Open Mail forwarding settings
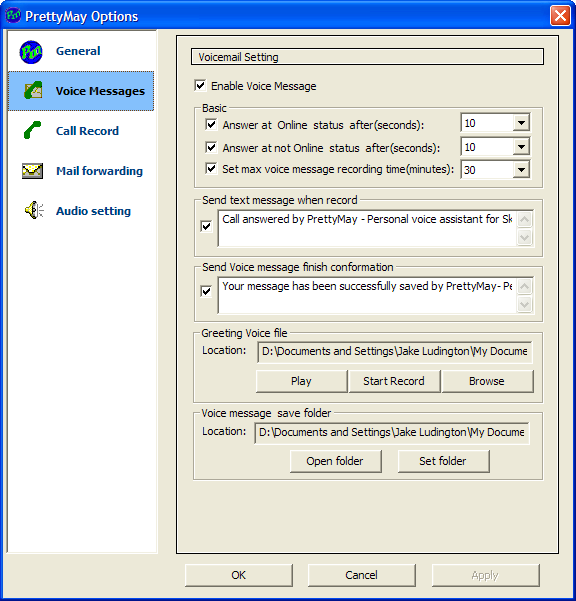The height and width of the screenshot is (601, 576). coord(81,171)
